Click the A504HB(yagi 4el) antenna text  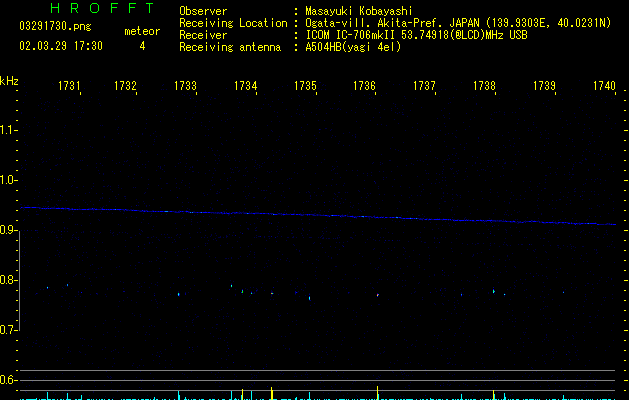[353, 47]
